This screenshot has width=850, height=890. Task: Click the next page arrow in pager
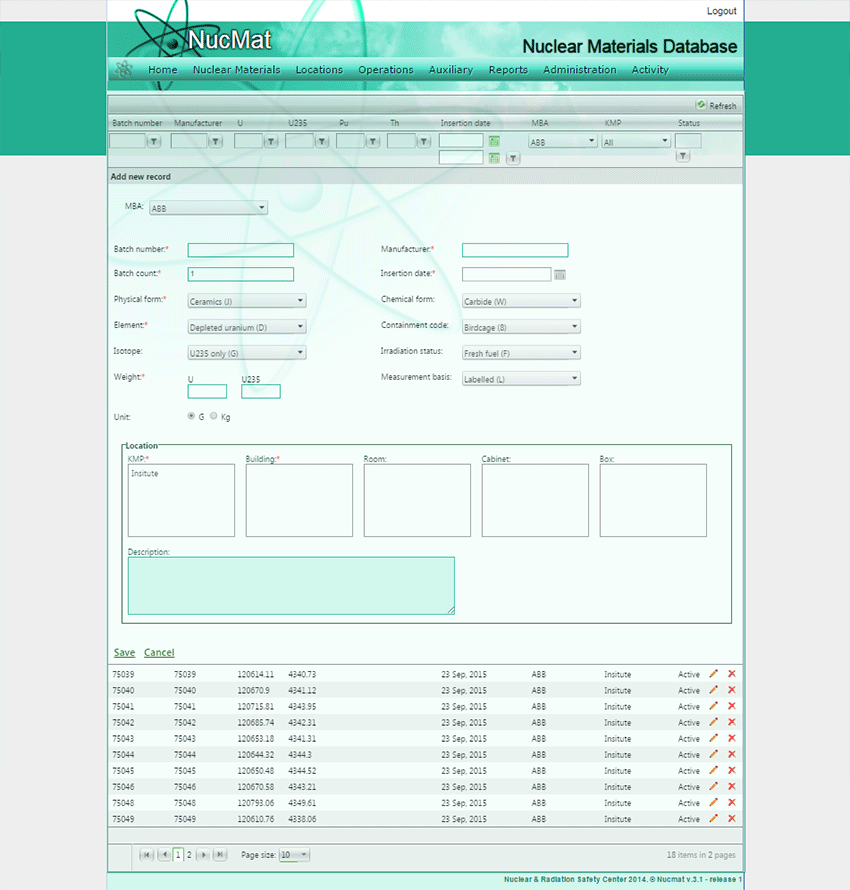pos(202,855)
